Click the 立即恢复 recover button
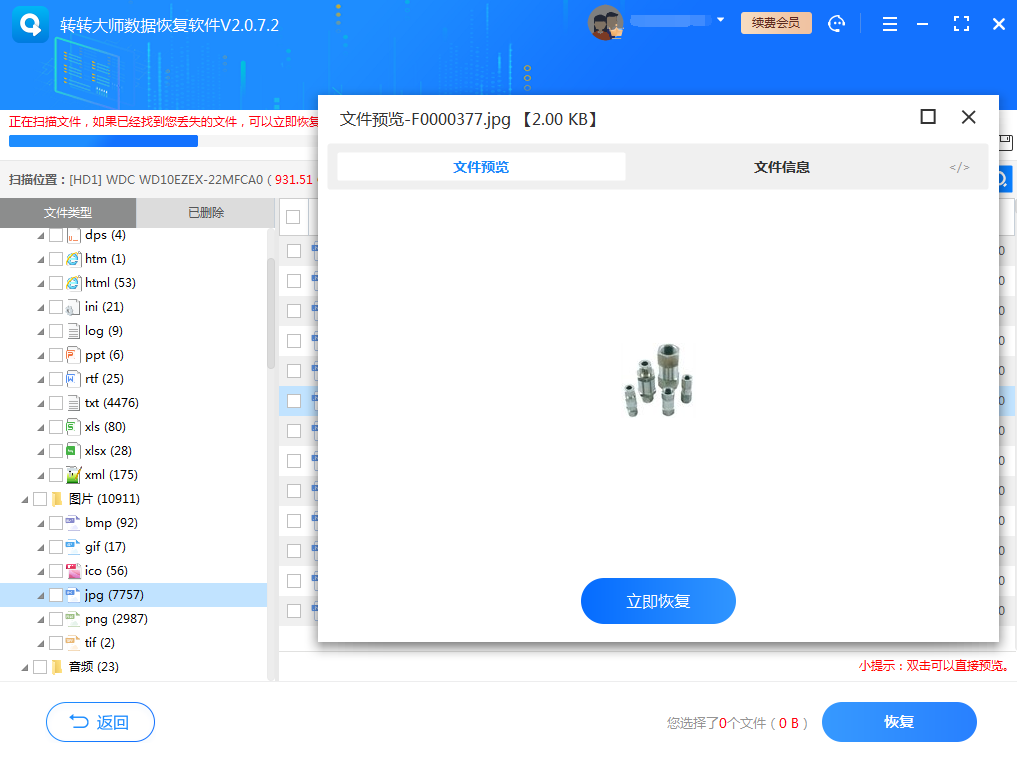This screenshot has width=1017, height=760. pos(658,601)
